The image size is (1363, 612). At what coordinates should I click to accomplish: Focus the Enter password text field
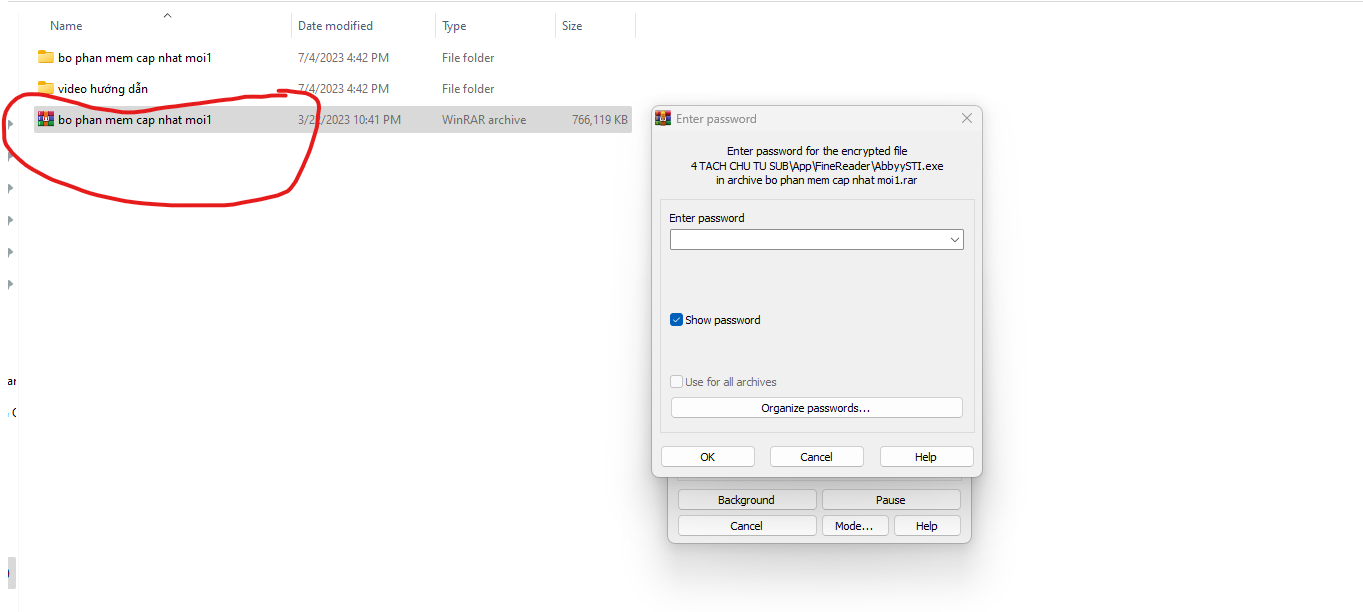pos(808,240)
